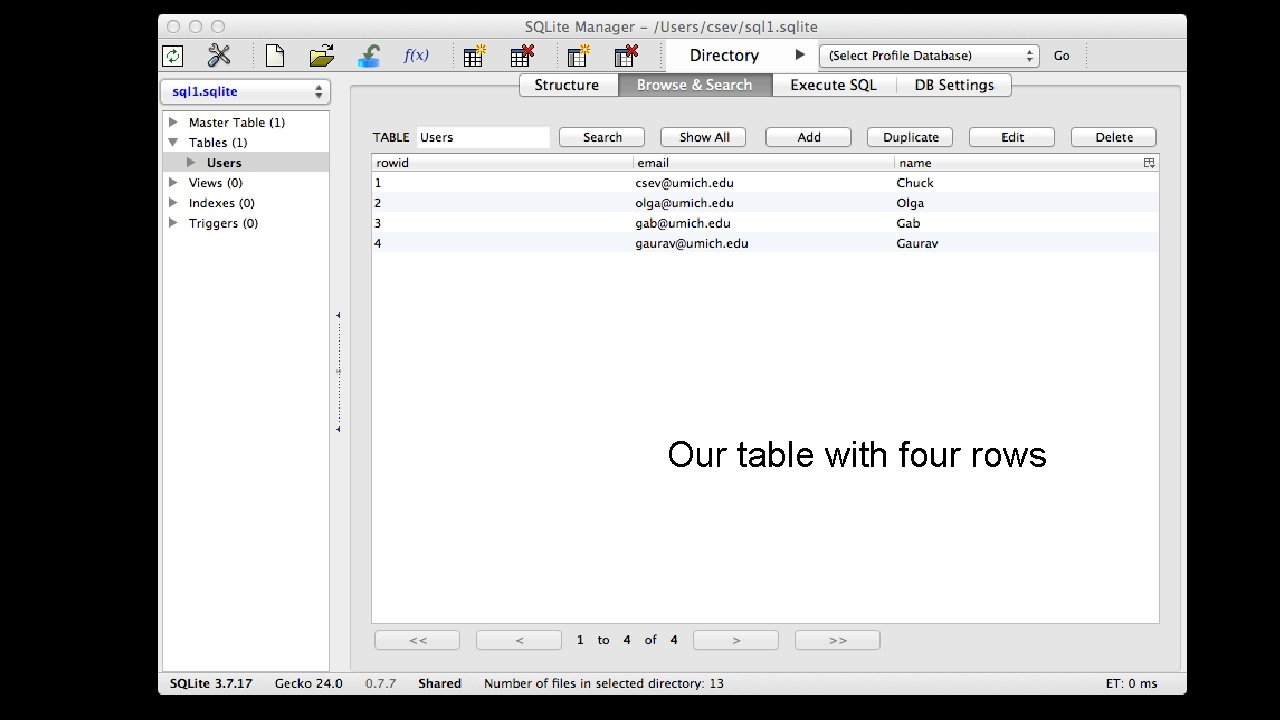This screenshot has width=1280, height=720.
Task: Open an existing database with folder icon
Action: point(322,56)
